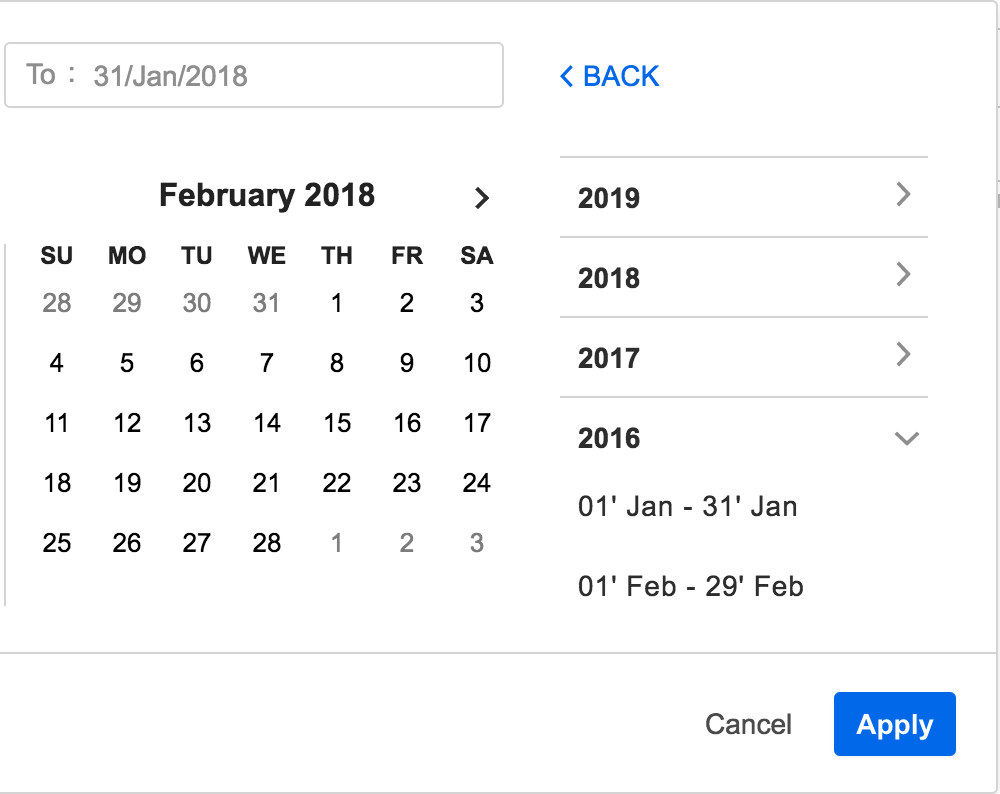Select the 01' Jan - 31' Jan range

pyautogui.click(x=687, y=506)
